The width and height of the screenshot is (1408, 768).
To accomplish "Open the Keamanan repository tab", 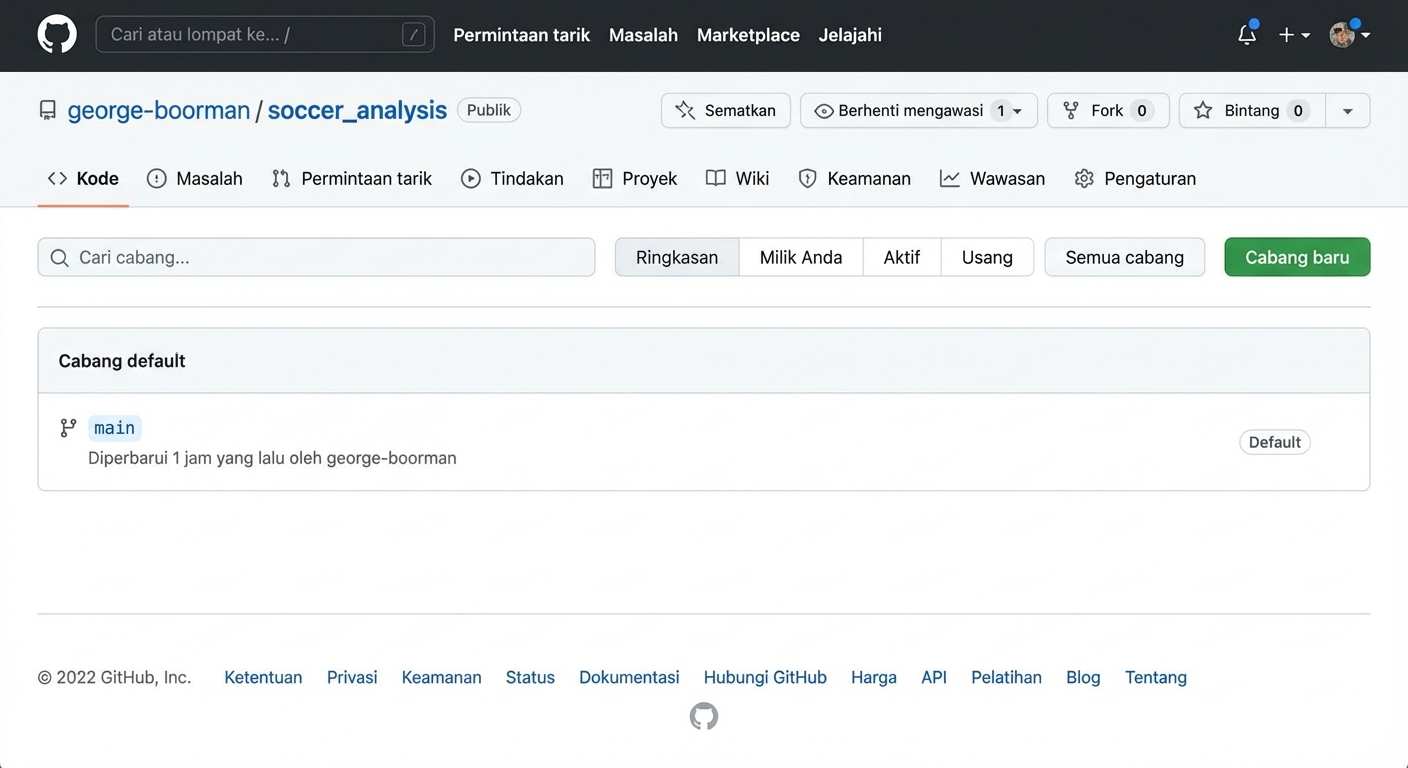I will 855,179.
